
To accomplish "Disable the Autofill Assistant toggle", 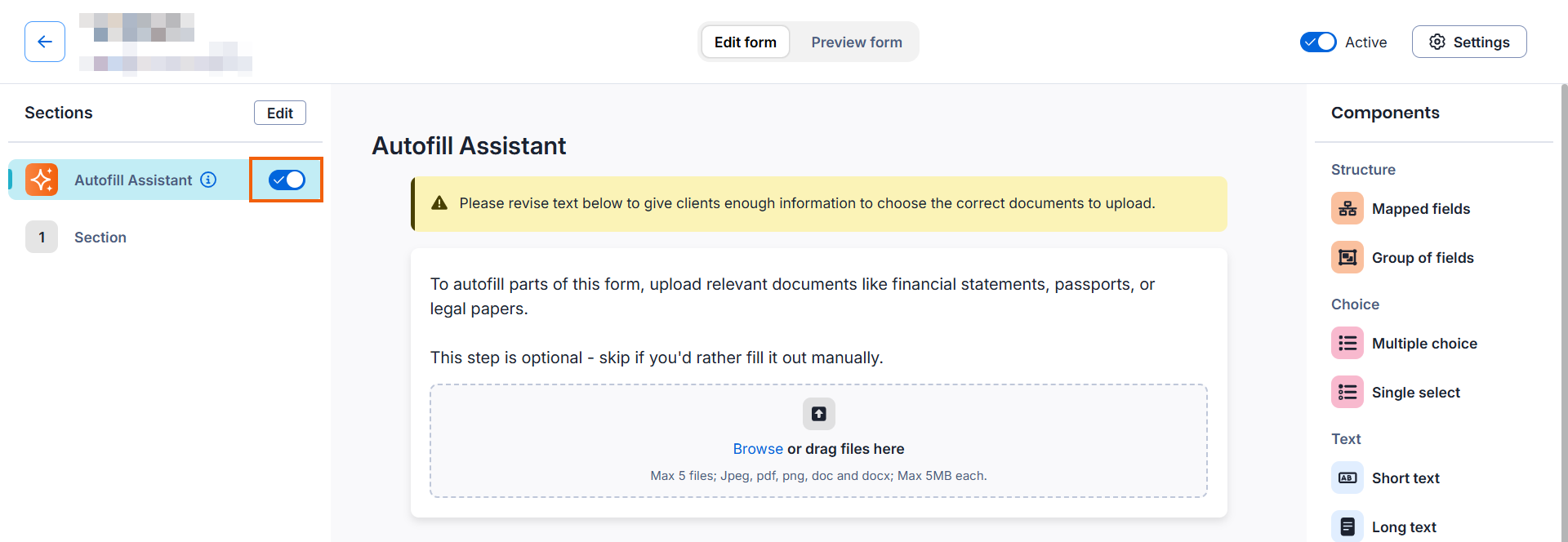I will (287, 180).
